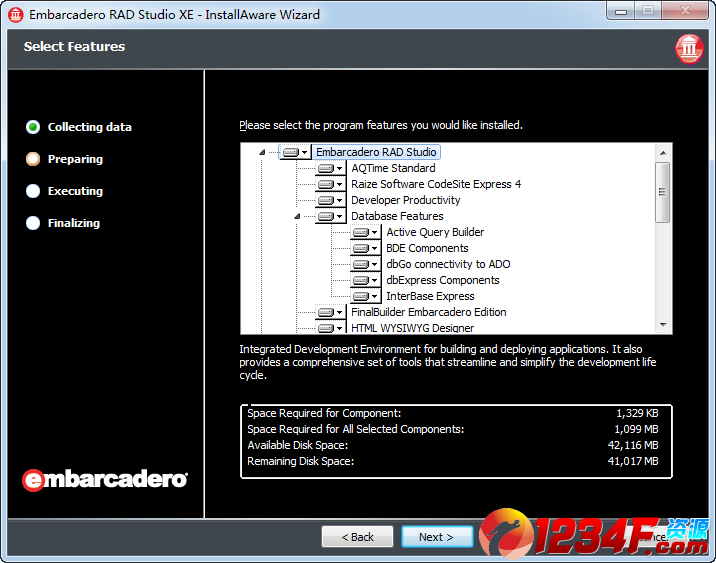Click drive icon for Raize CodeSite Express
Screen dimensions: 716x563
[325, 184]
